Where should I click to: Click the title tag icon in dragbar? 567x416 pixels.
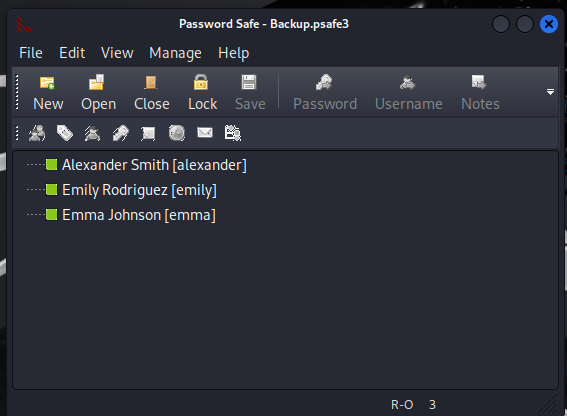tap(65, 133)
